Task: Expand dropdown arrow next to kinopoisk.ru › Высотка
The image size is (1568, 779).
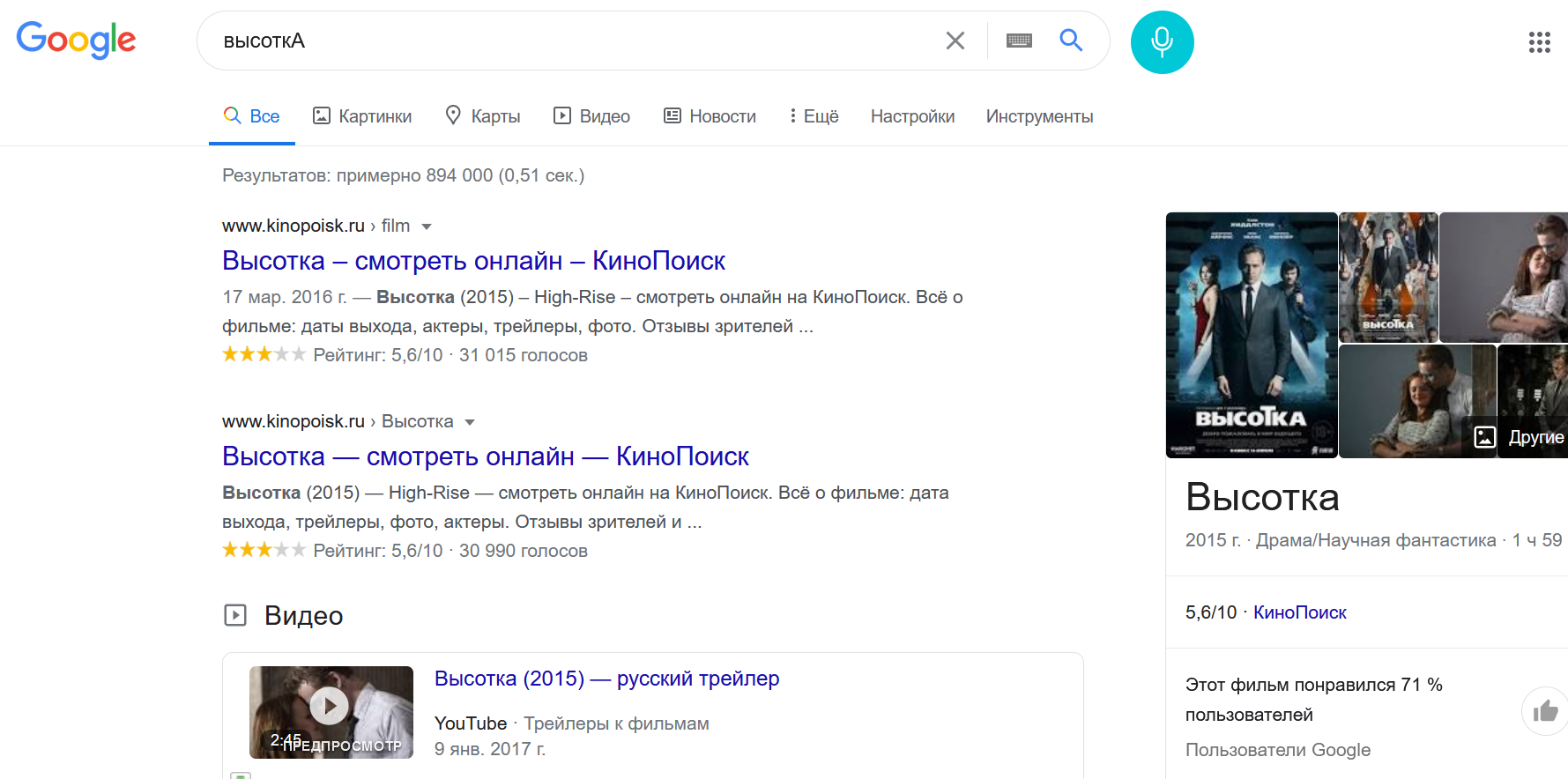Action: click(x=470, y=422)
